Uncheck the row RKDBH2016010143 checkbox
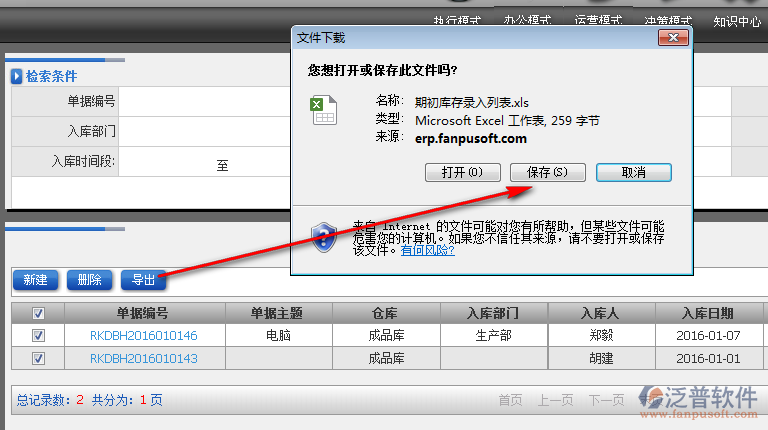Screen dimensions: 768x430 [38, 358]
